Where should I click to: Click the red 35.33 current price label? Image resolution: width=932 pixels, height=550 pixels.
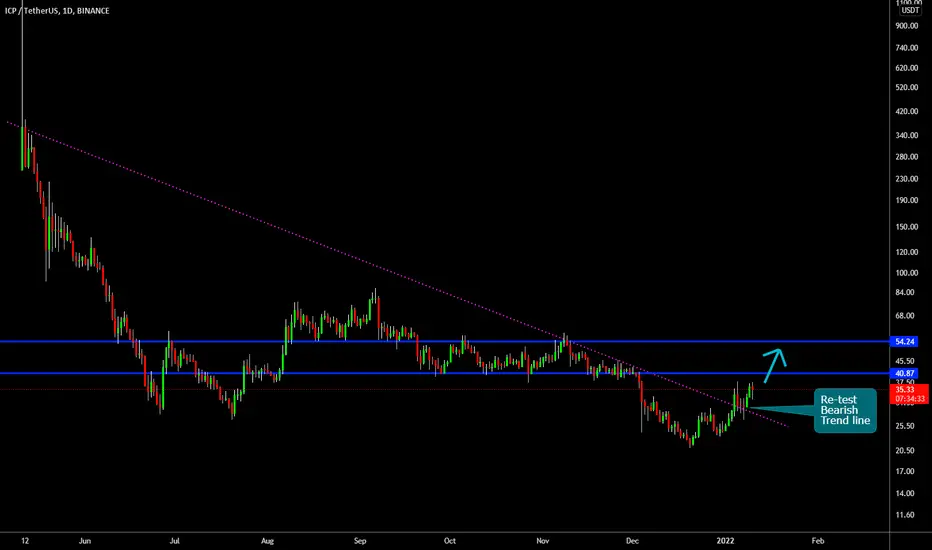pyautogui.click(x=905, y=389)
